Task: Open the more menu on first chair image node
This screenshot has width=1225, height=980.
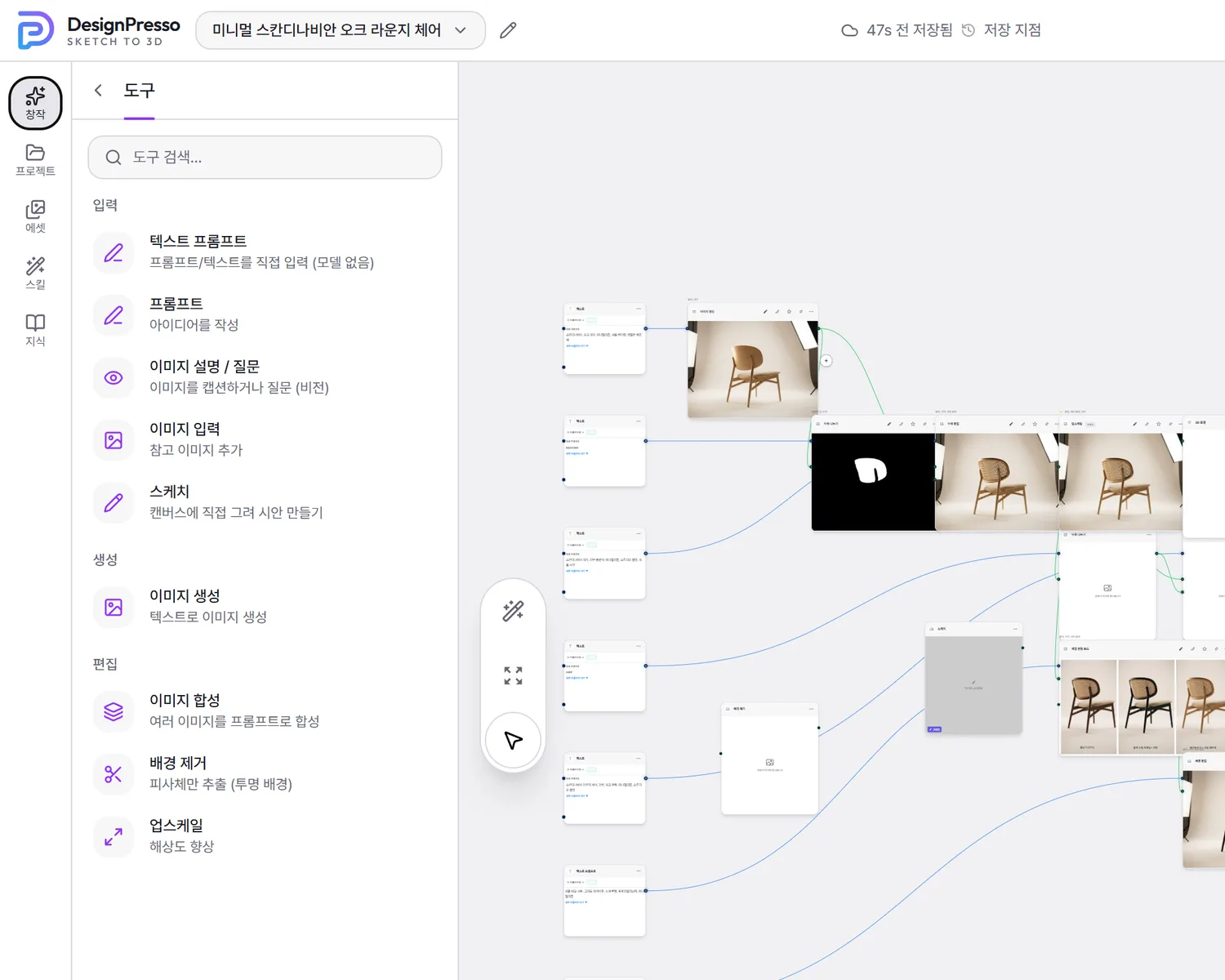Action: [811, 311]
